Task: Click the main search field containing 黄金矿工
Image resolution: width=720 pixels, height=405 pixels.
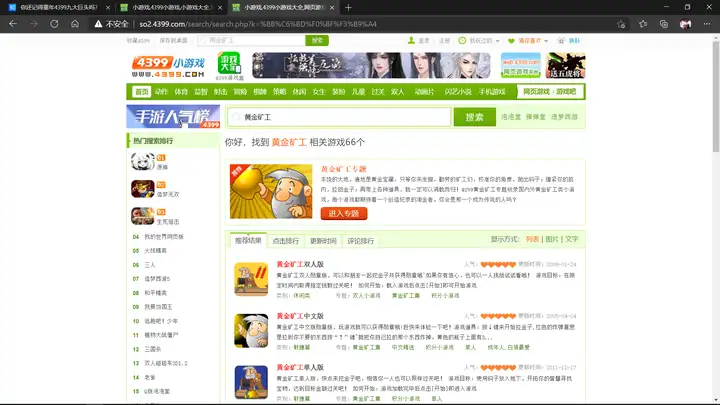Action: [339, 117]
